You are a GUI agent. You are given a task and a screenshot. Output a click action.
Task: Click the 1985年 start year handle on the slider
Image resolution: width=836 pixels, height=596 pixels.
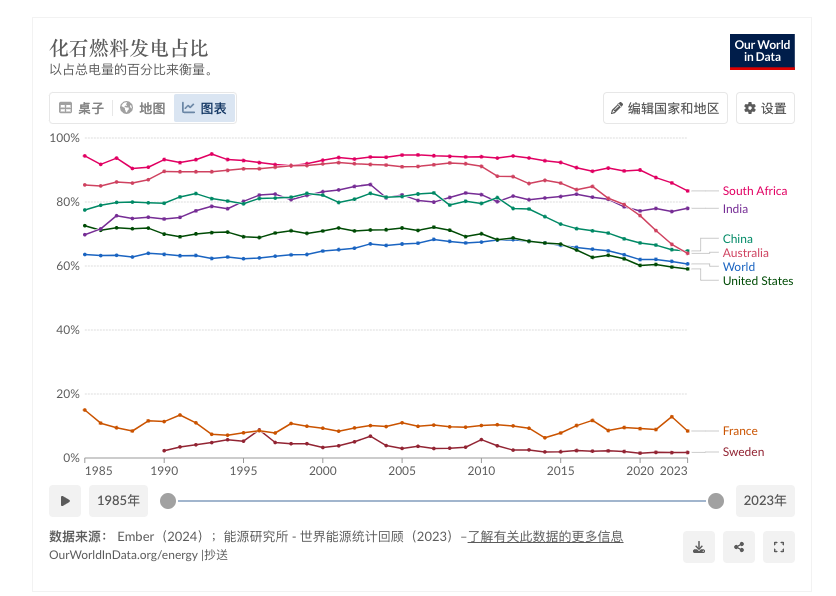(168, 500)
